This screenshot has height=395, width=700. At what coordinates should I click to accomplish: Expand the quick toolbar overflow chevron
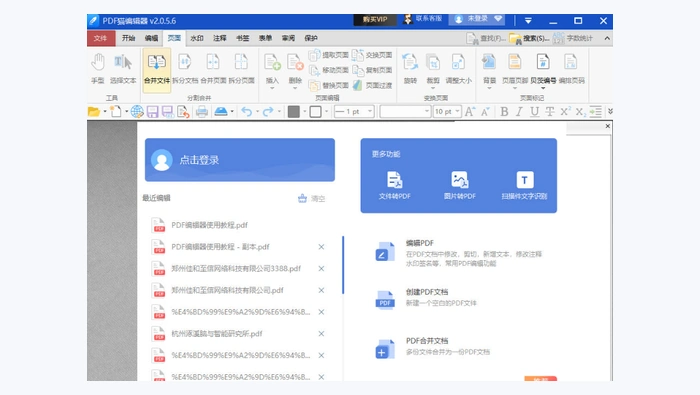point(610,112)
